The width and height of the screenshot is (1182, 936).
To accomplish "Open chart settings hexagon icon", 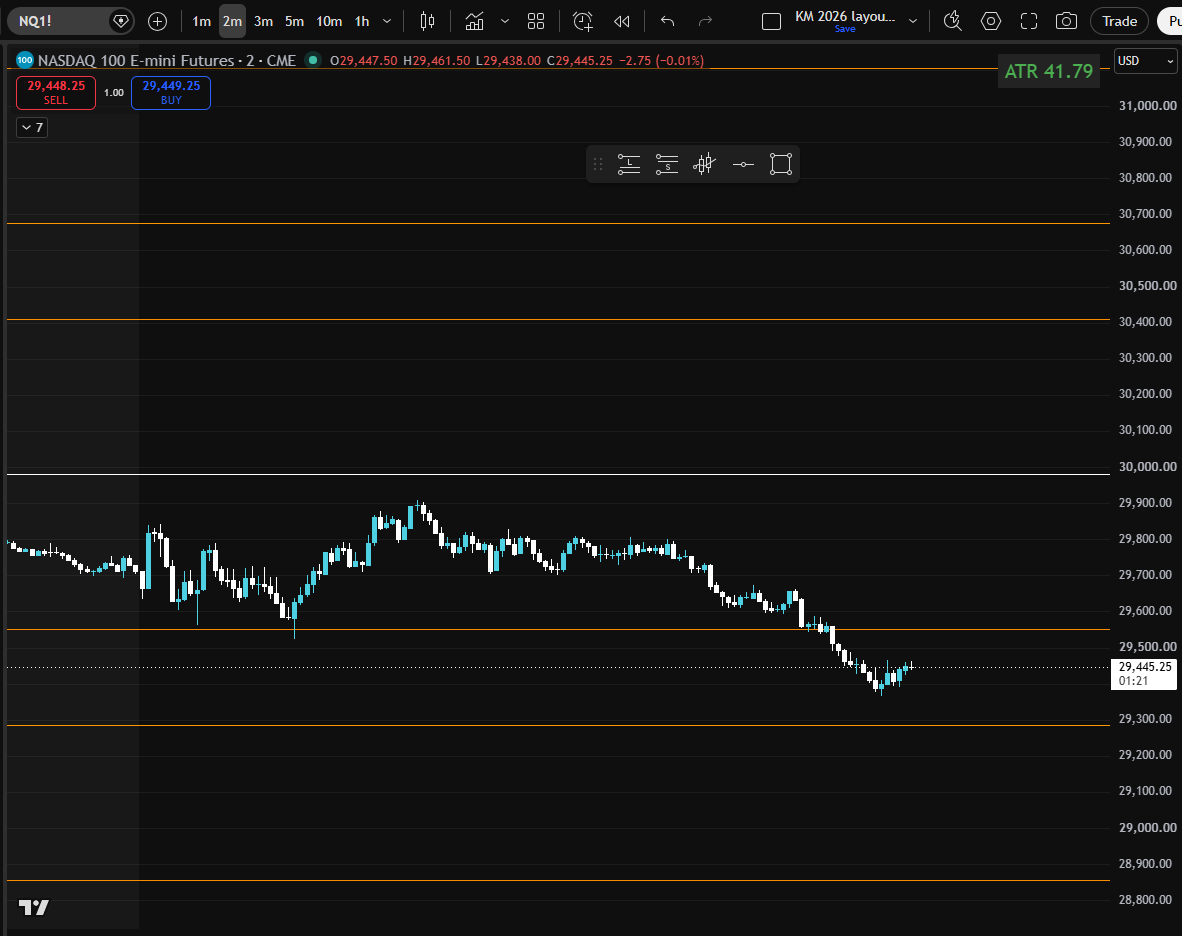I will click(x=991, y=21).
